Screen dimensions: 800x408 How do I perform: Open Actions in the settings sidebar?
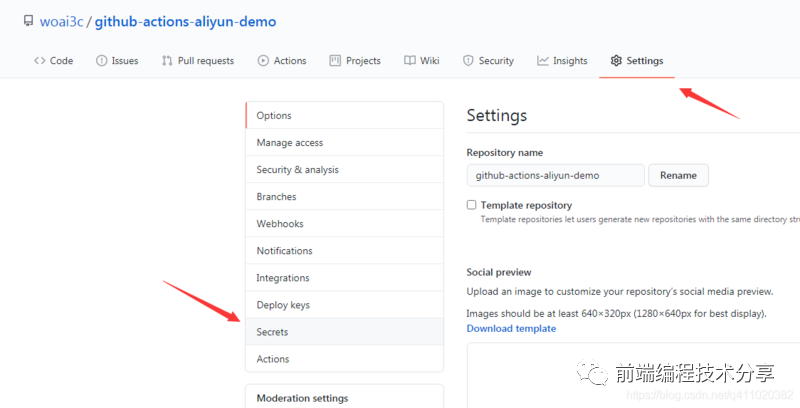point(344,359)
